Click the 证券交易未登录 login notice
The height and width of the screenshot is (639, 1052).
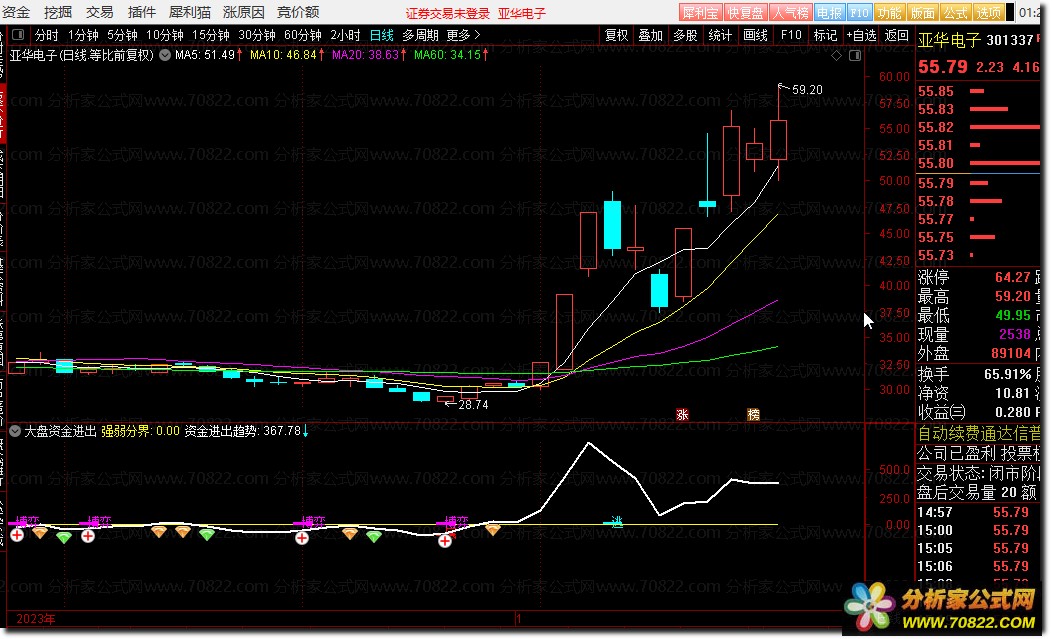click(x=448, y=13)
